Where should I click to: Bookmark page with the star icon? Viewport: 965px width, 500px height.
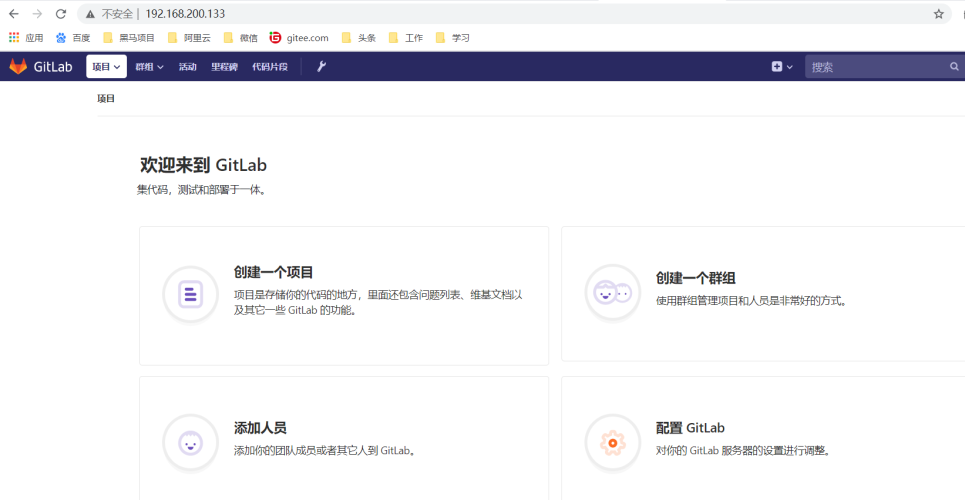[x=939, y=14]
